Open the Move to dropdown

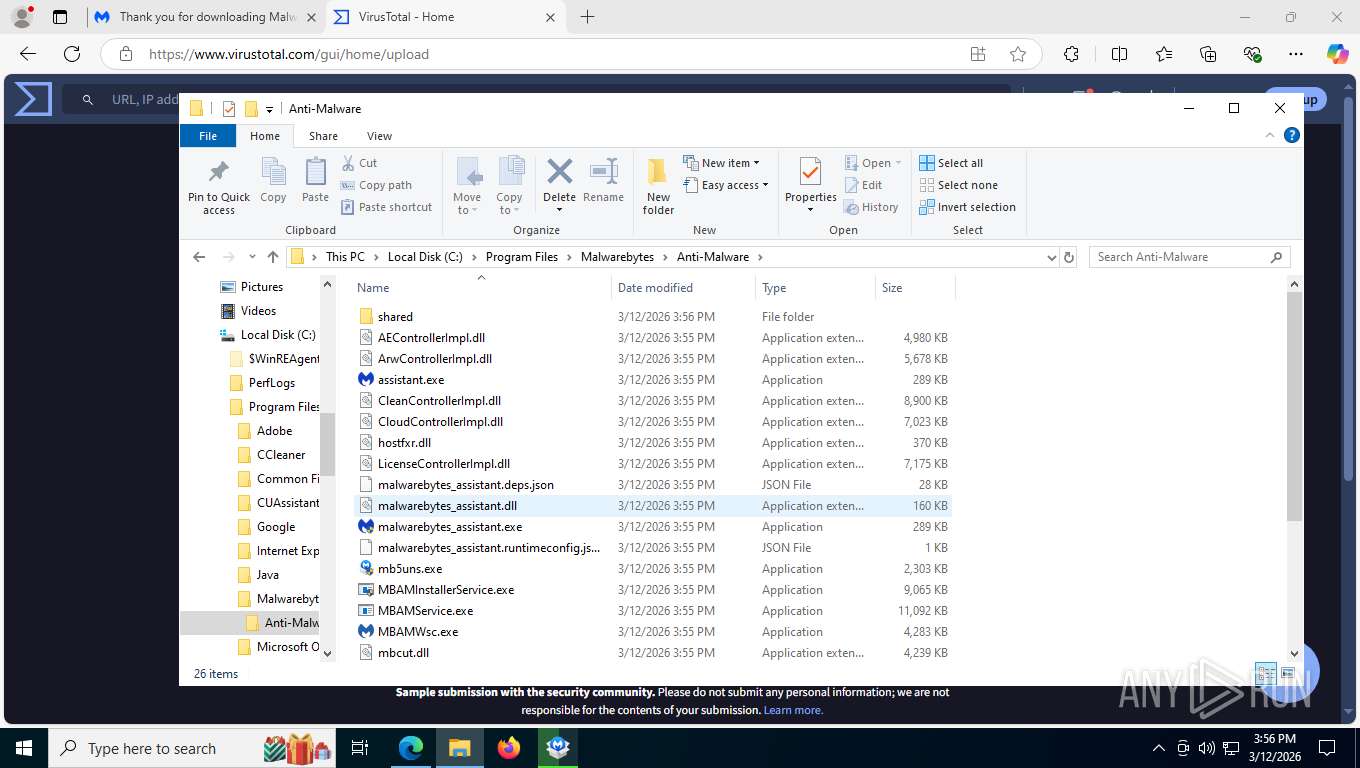[x=467, y=204]
